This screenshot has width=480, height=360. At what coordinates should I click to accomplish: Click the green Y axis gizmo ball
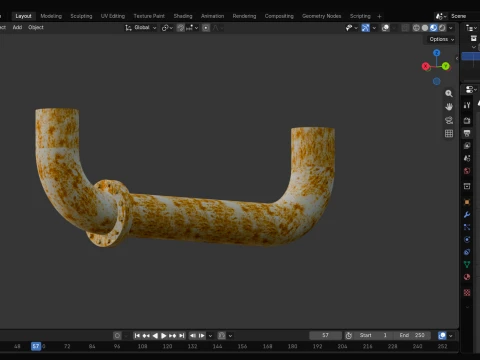[446, 66]
